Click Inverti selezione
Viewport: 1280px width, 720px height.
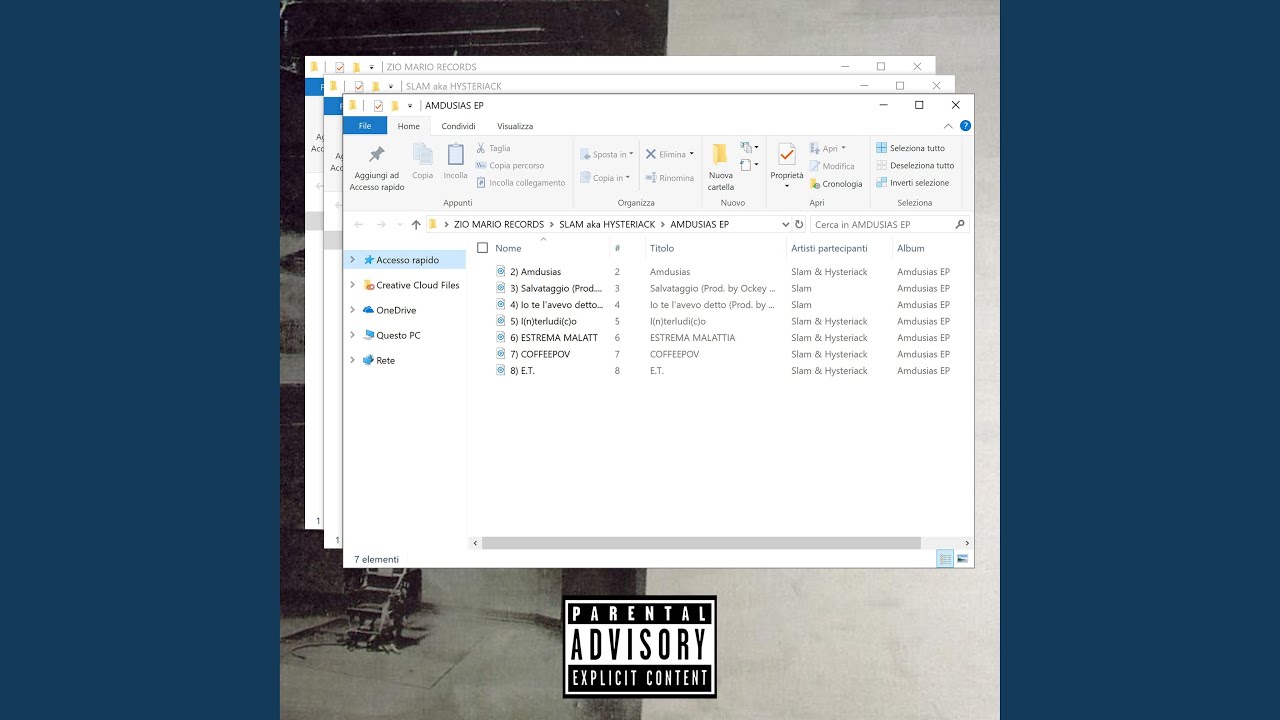tap(913, 183)
